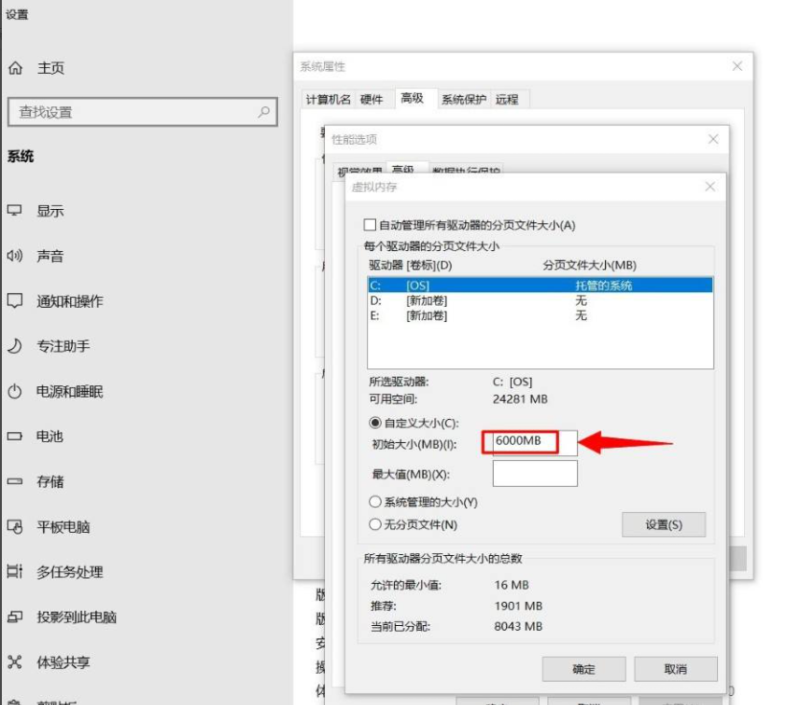This screenshot has height=705, width=800.
Task: Close the 虚拟内存 dialog
Action: (x=710, y=187)
